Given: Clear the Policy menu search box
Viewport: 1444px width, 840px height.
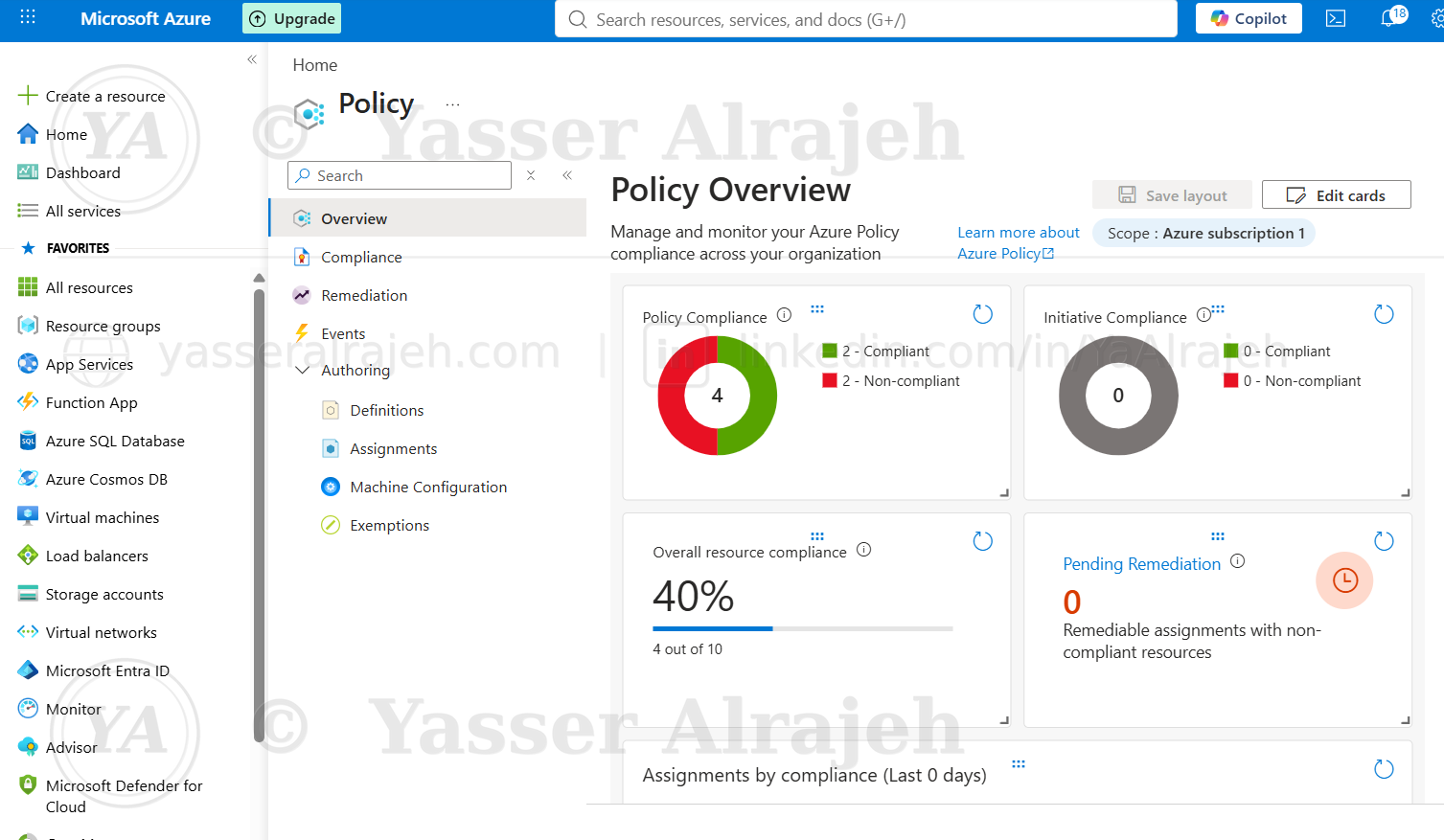Looking at the screenshot, I should 531,175.
